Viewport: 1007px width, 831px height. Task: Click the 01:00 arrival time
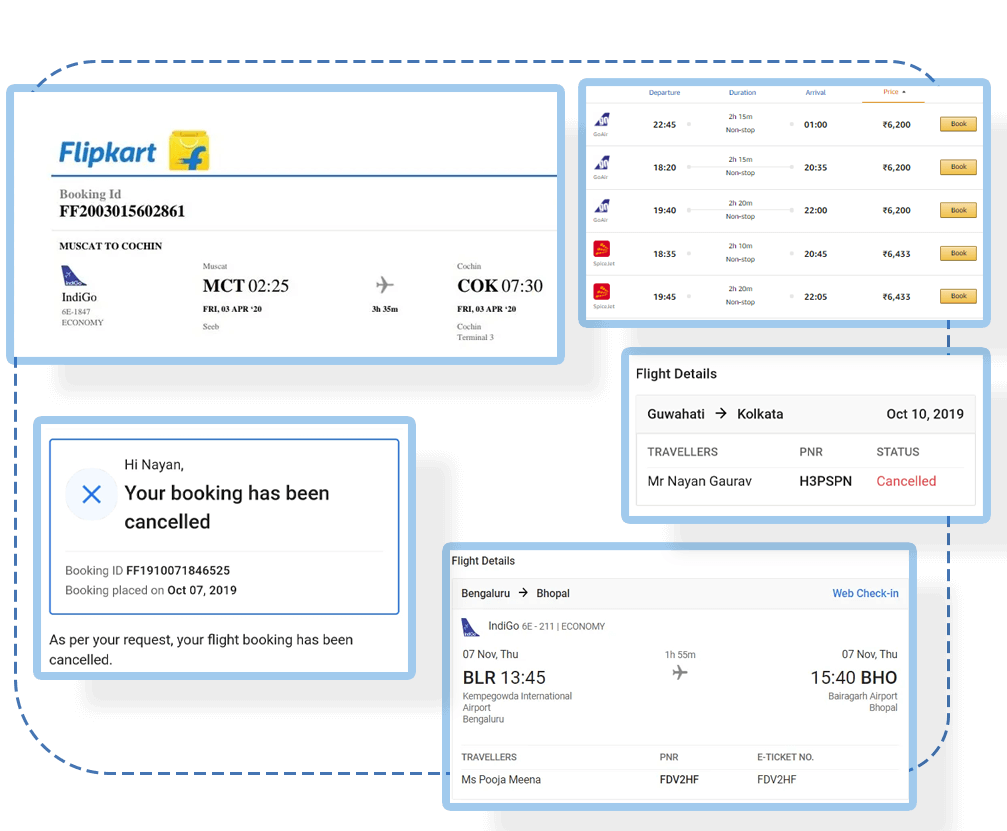[816, 125]
